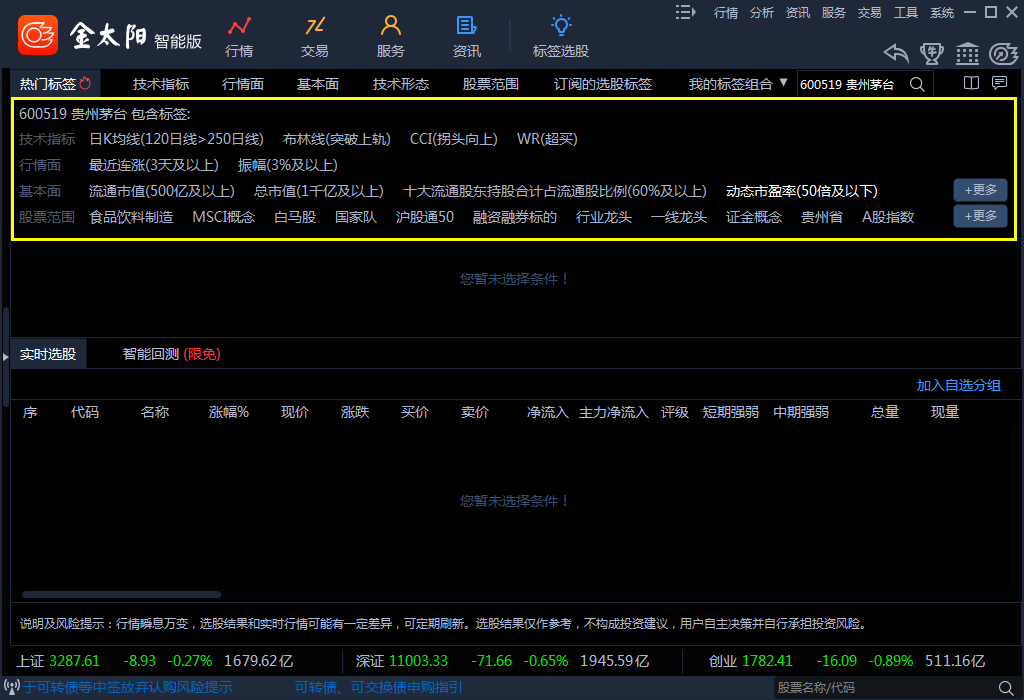Screen dimensions: 1024x700
Task: Open the 分析 menu in title bar
Action: [x=761, y=12]
